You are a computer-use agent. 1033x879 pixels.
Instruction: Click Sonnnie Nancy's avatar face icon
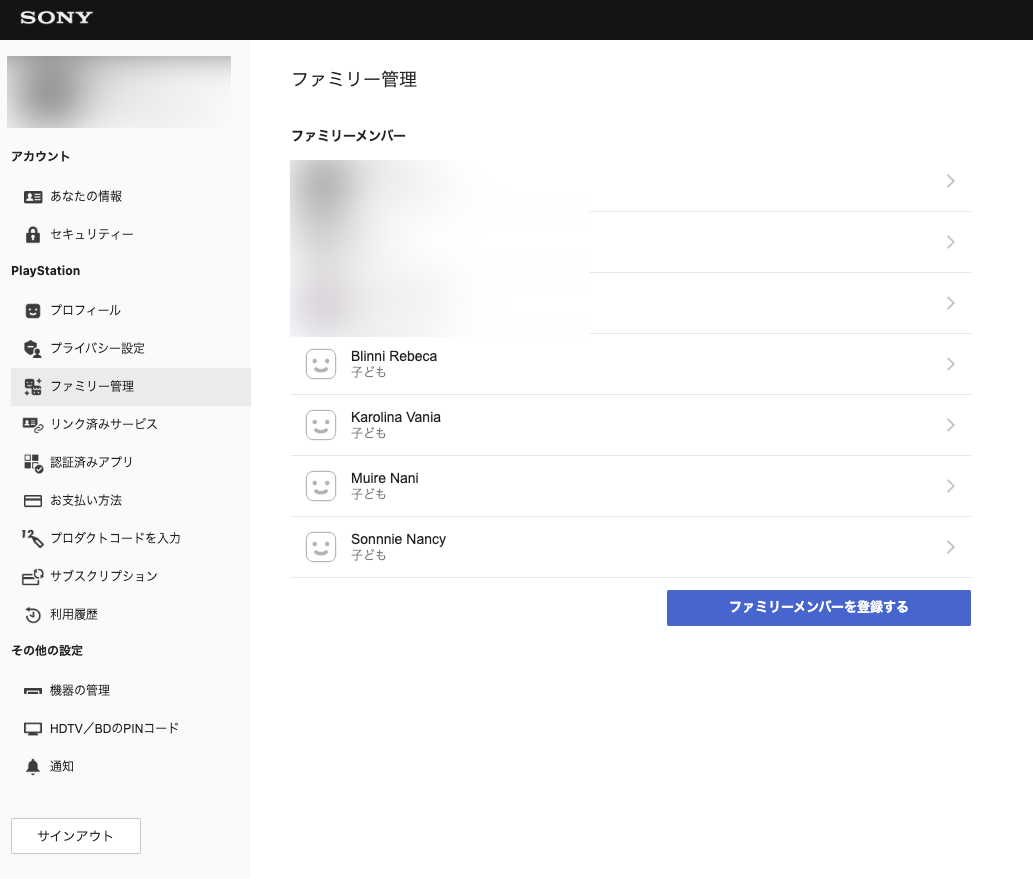(x=321, y=547)
